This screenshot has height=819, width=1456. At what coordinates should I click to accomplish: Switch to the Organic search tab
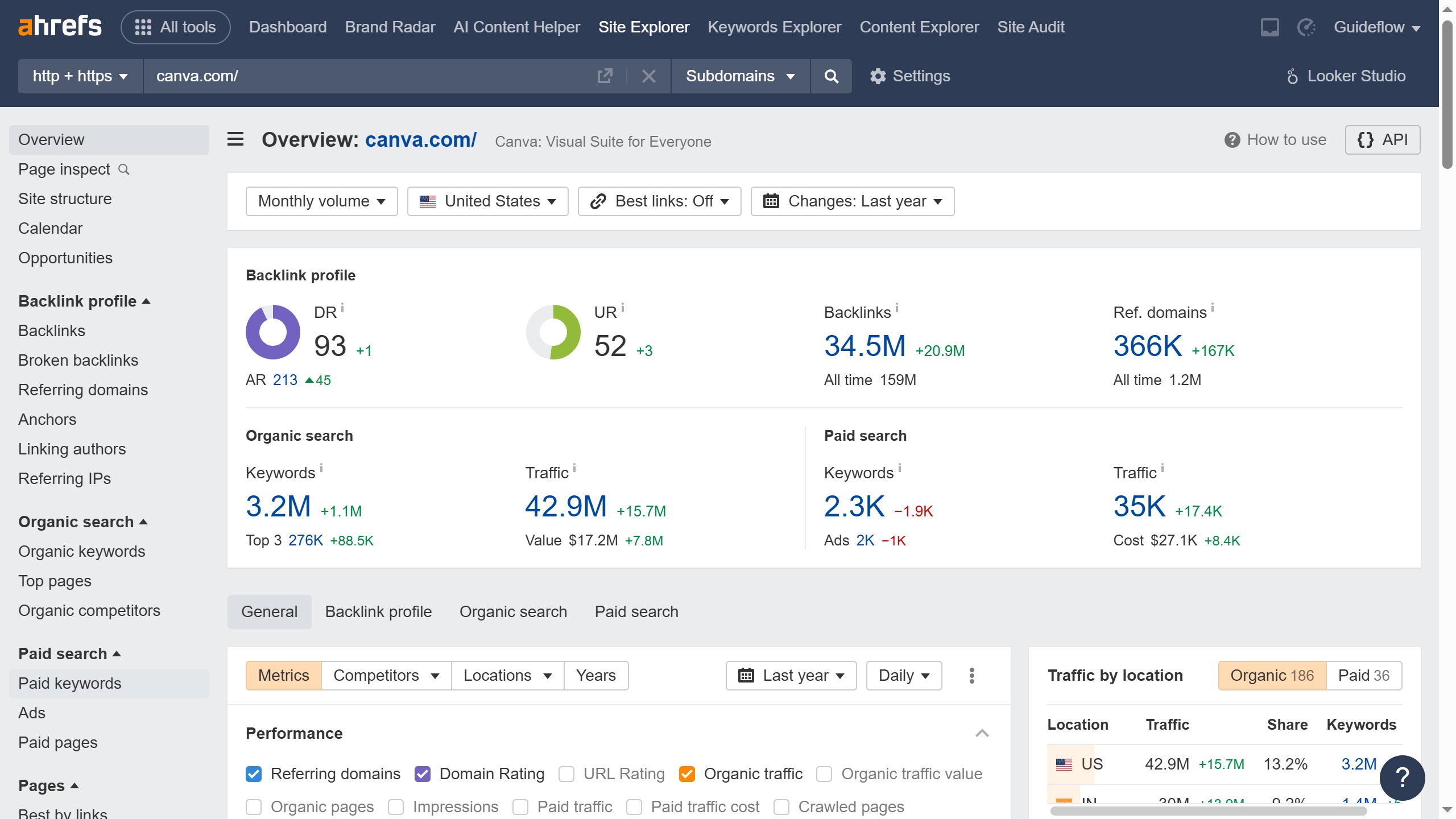pyautogui.click(x=512, y=611)
